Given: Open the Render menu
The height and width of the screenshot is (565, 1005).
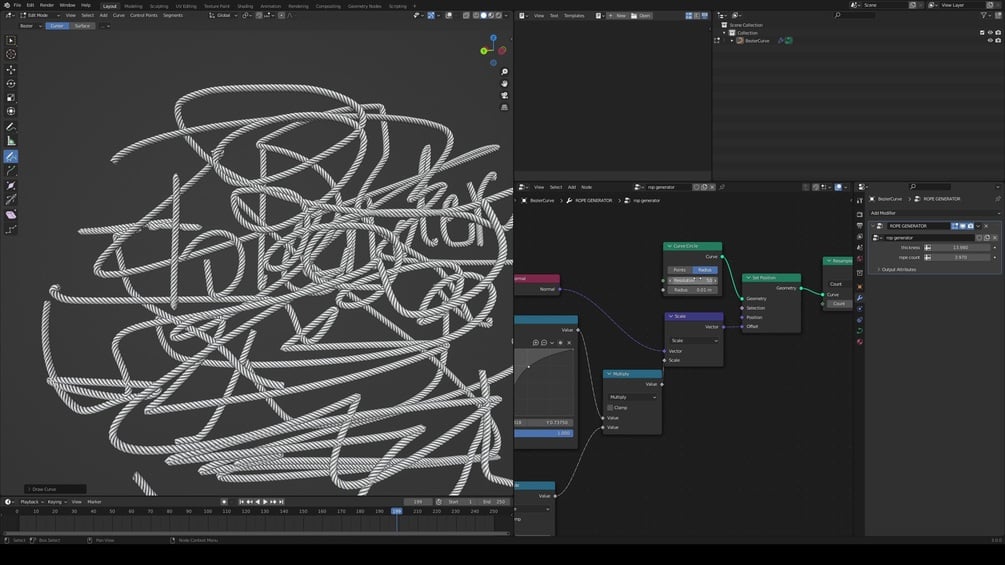Looking at the screenshot, I should [x=47, y=5].
